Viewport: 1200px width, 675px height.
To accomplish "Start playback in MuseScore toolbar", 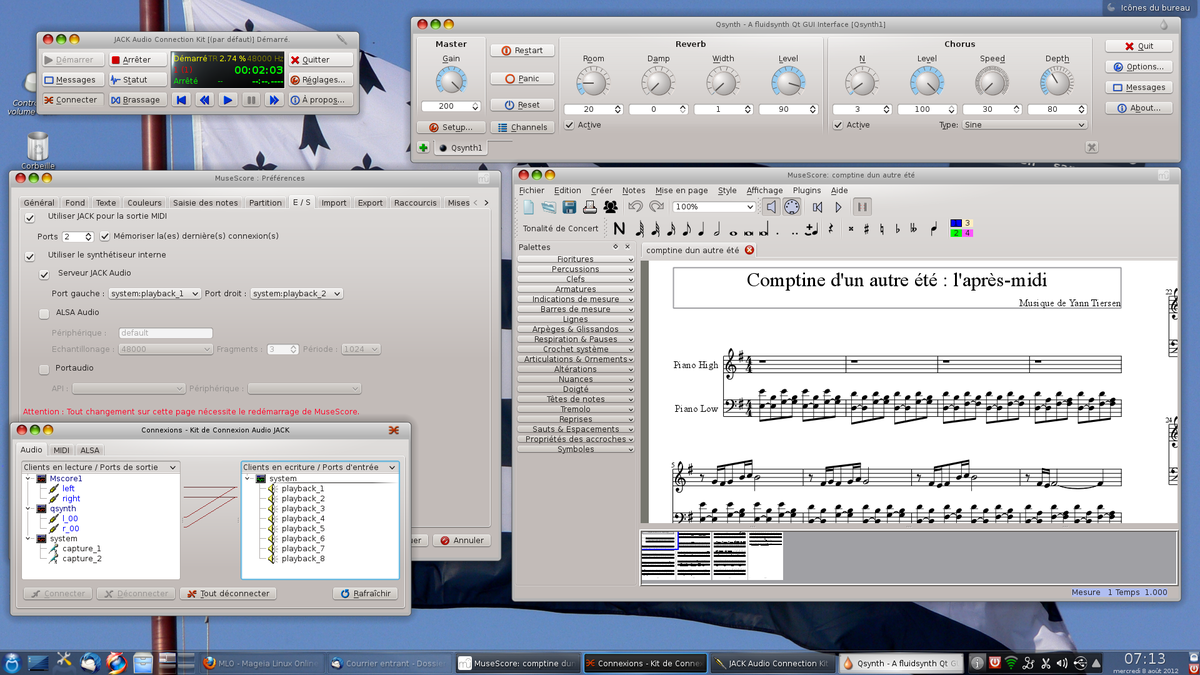I will 839,207.
